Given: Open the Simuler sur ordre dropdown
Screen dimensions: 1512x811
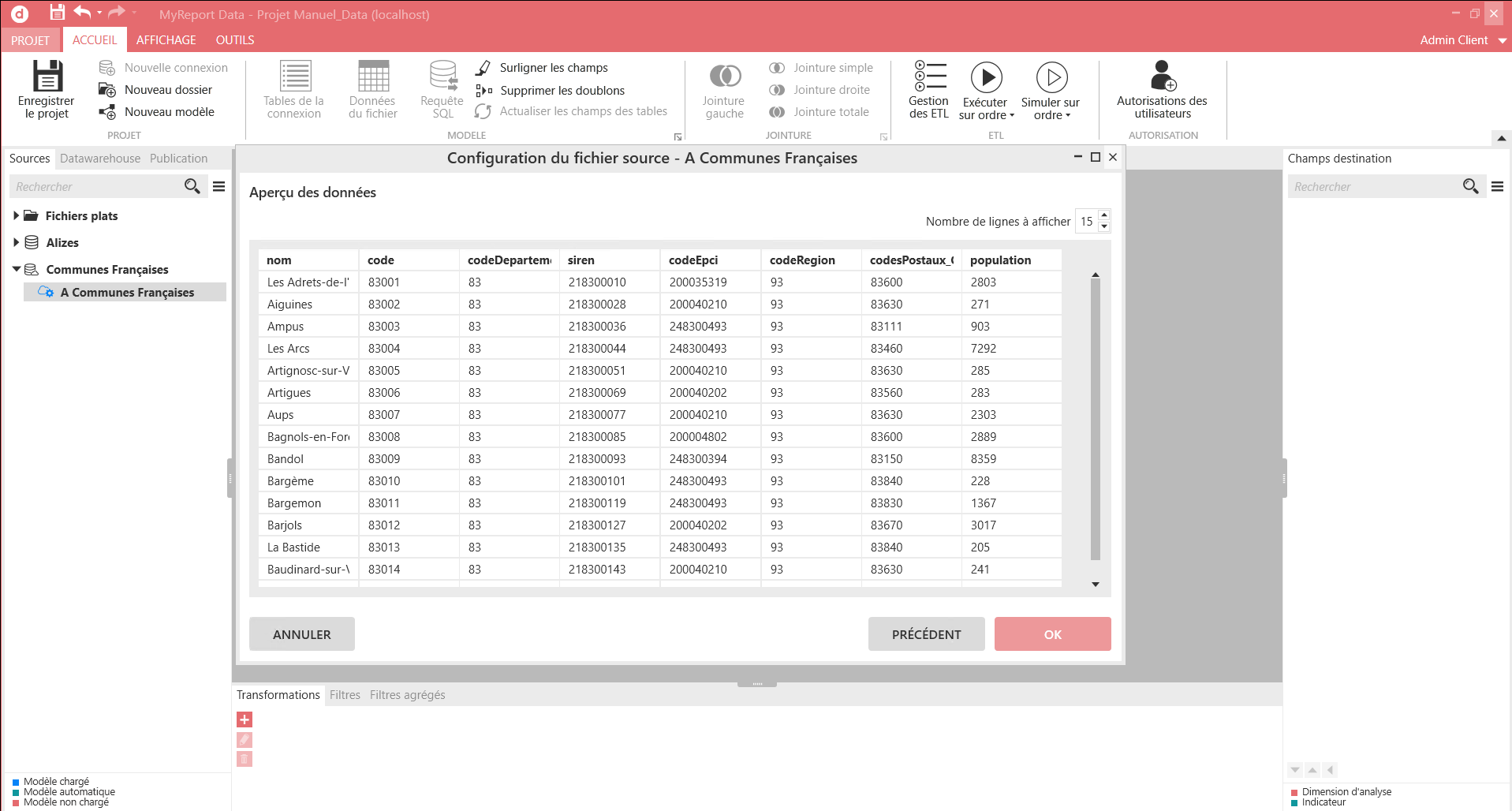Looking at the screenshot, I should tap(1051, 115).
